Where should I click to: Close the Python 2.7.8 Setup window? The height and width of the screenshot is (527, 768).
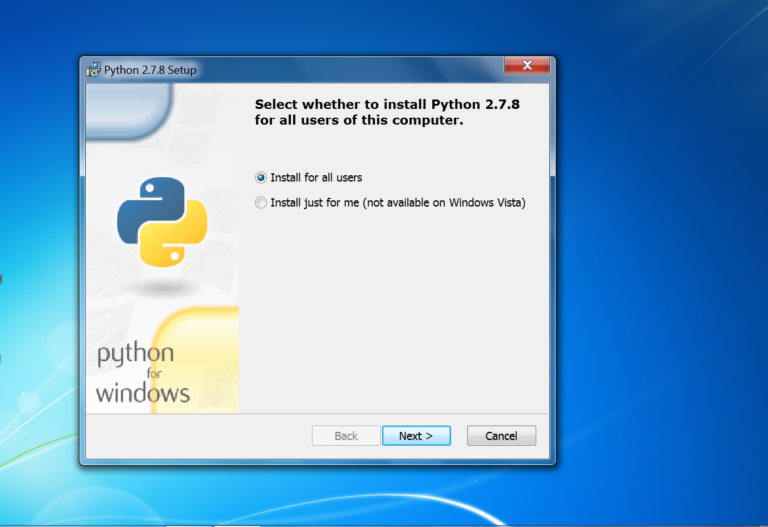pyautogui.click(x=526, y=68)
